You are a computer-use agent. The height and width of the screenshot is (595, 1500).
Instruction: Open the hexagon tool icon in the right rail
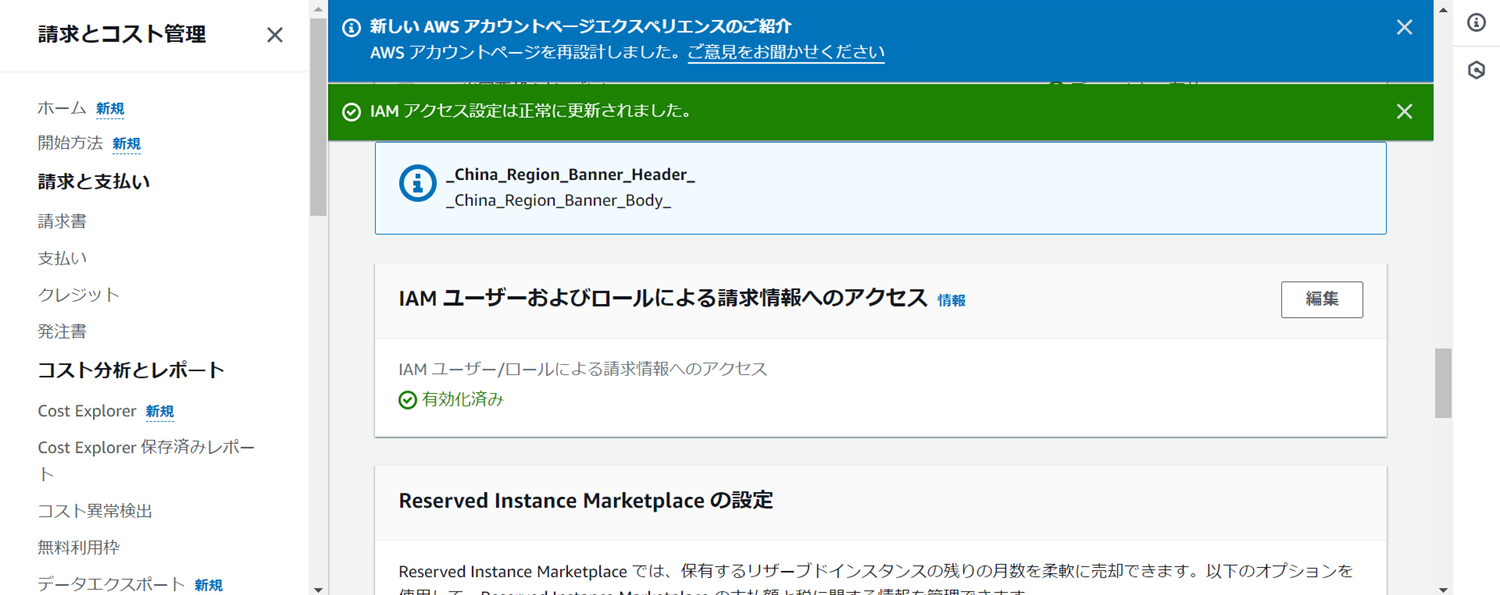(1476, 70)
